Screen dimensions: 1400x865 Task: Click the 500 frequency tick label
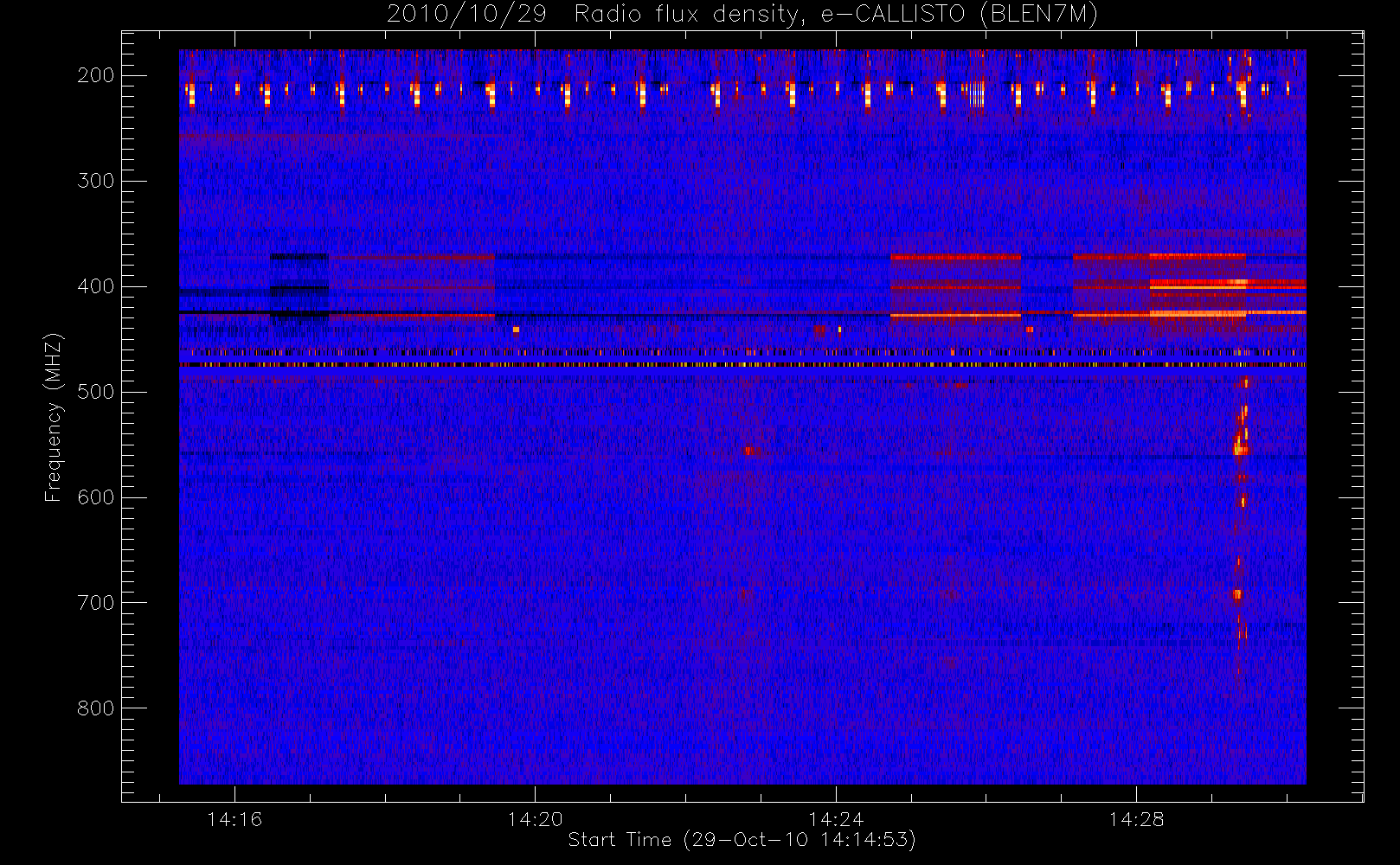(x=96, y=392)
